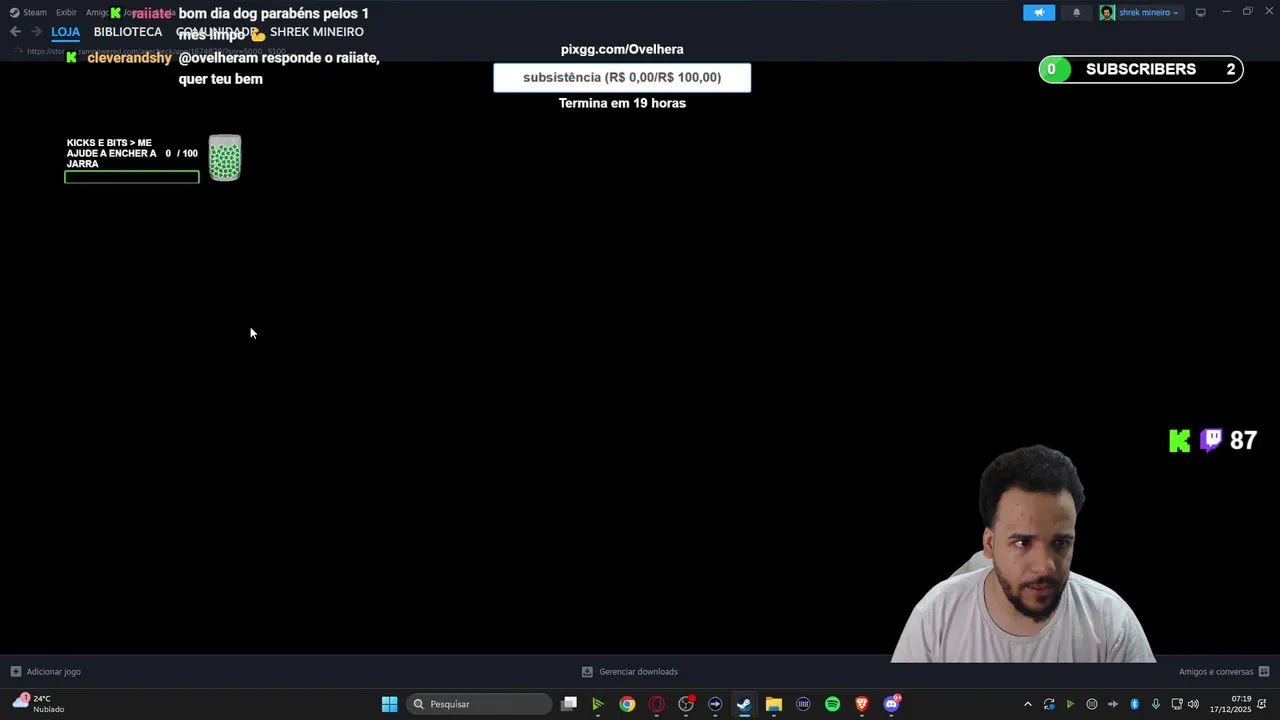Viewport: 1280px width, 720px height.
Task: Open Steam from the taskbar
Action: 744,704
